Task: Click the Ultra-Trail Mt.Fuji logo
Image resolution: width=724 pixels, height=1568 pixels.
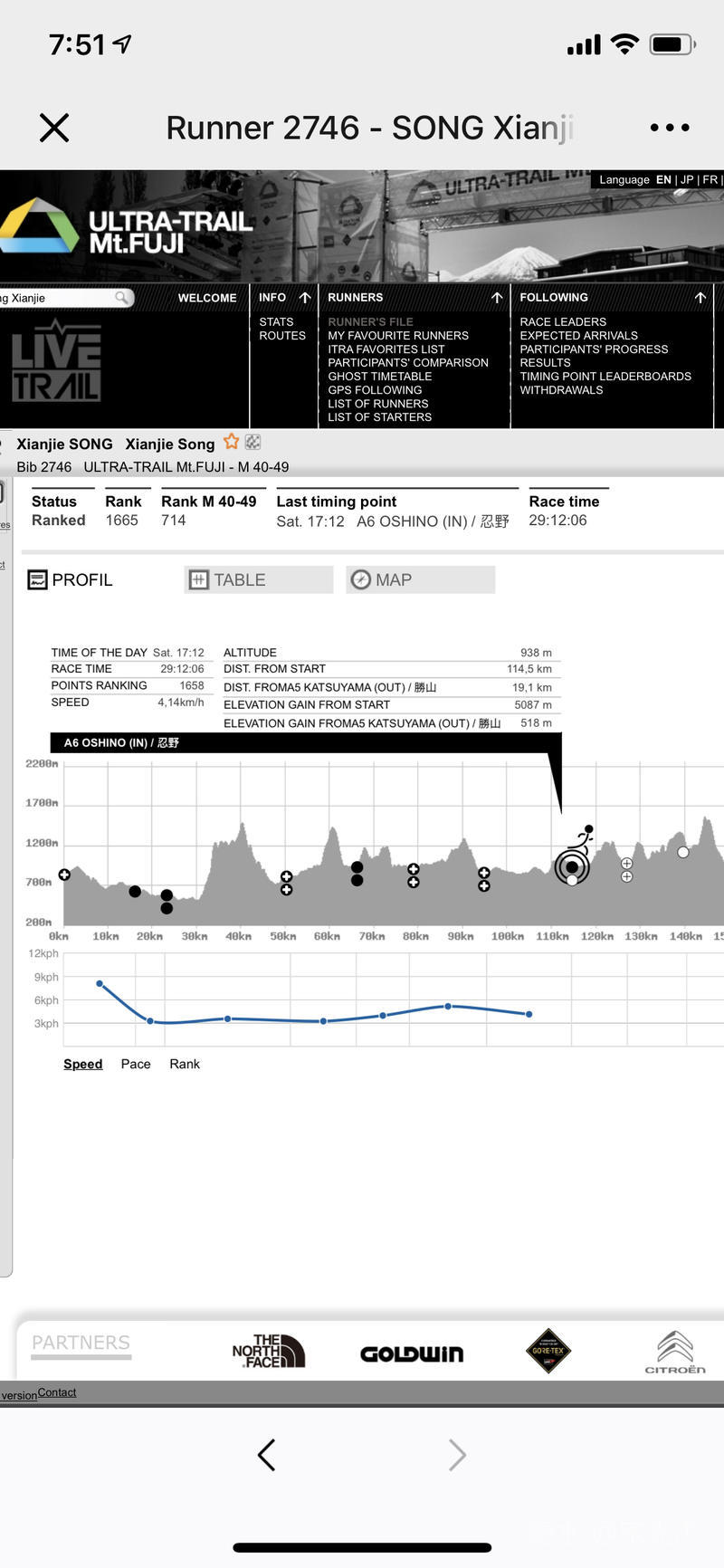Action: click(x=127, y=227)
